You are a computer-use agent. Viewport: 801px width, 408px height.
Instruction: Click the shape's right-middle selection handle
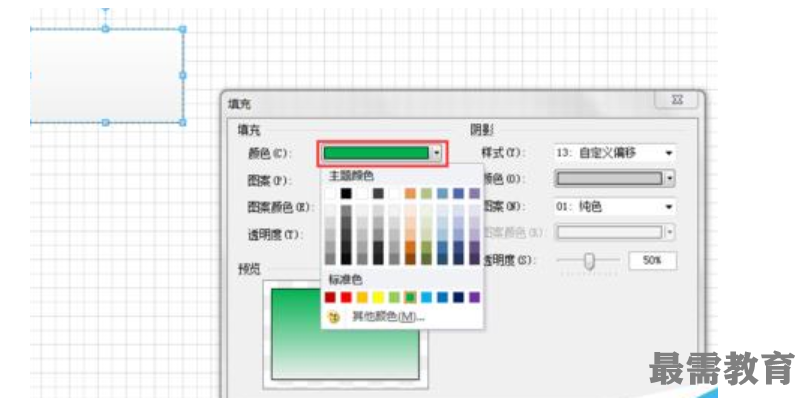[x=183, y=76]
